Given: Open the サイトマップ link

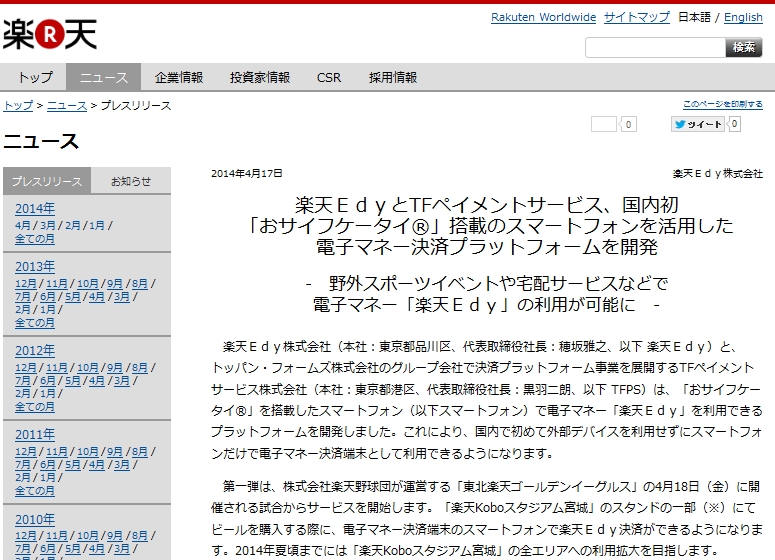Looking at the screenshot, I should (x=636, y=18).
